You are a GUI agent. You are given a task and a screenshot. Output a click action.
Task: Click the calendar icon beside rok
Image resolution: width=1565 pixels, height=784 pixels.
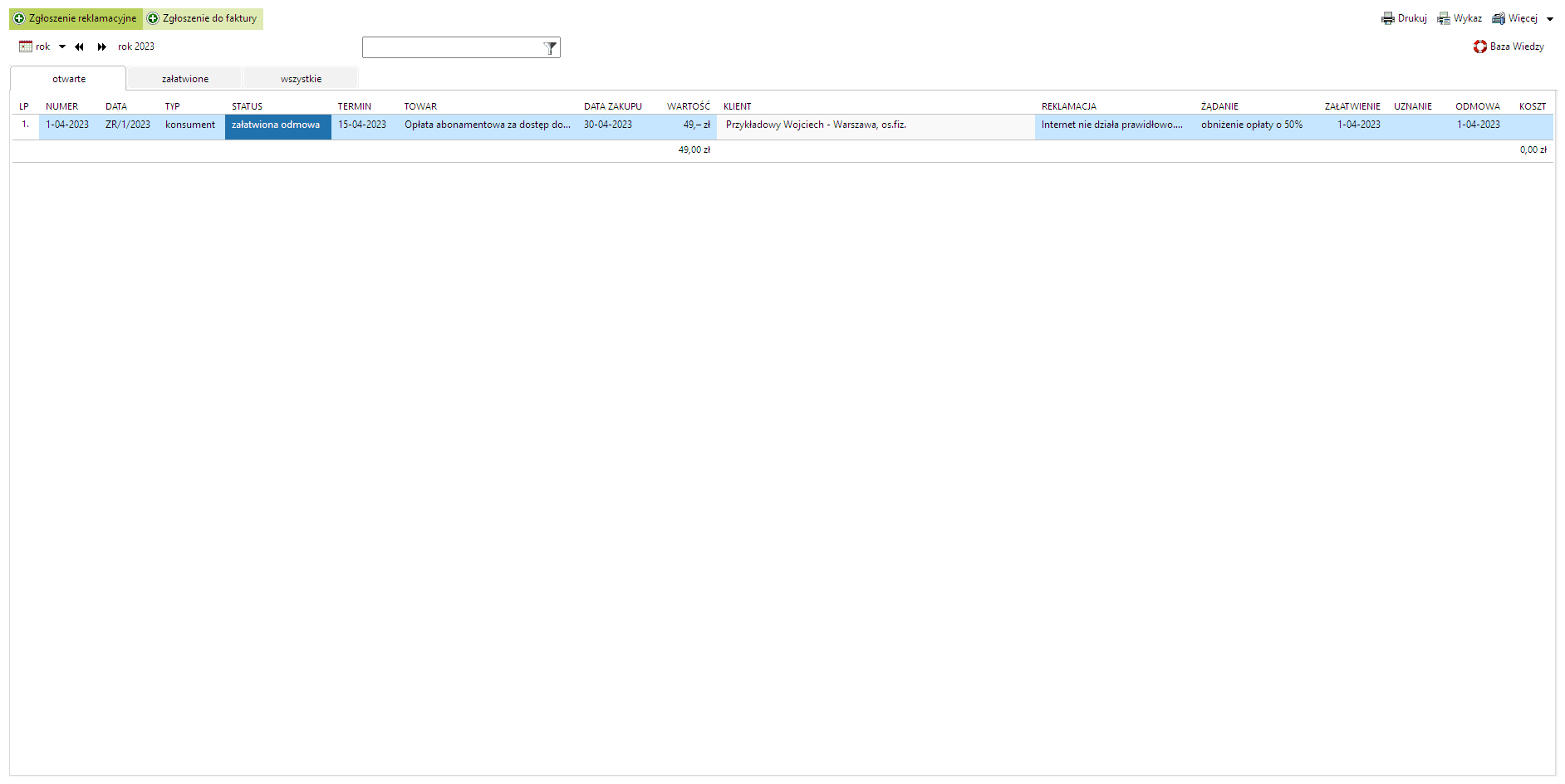(26, 47)
